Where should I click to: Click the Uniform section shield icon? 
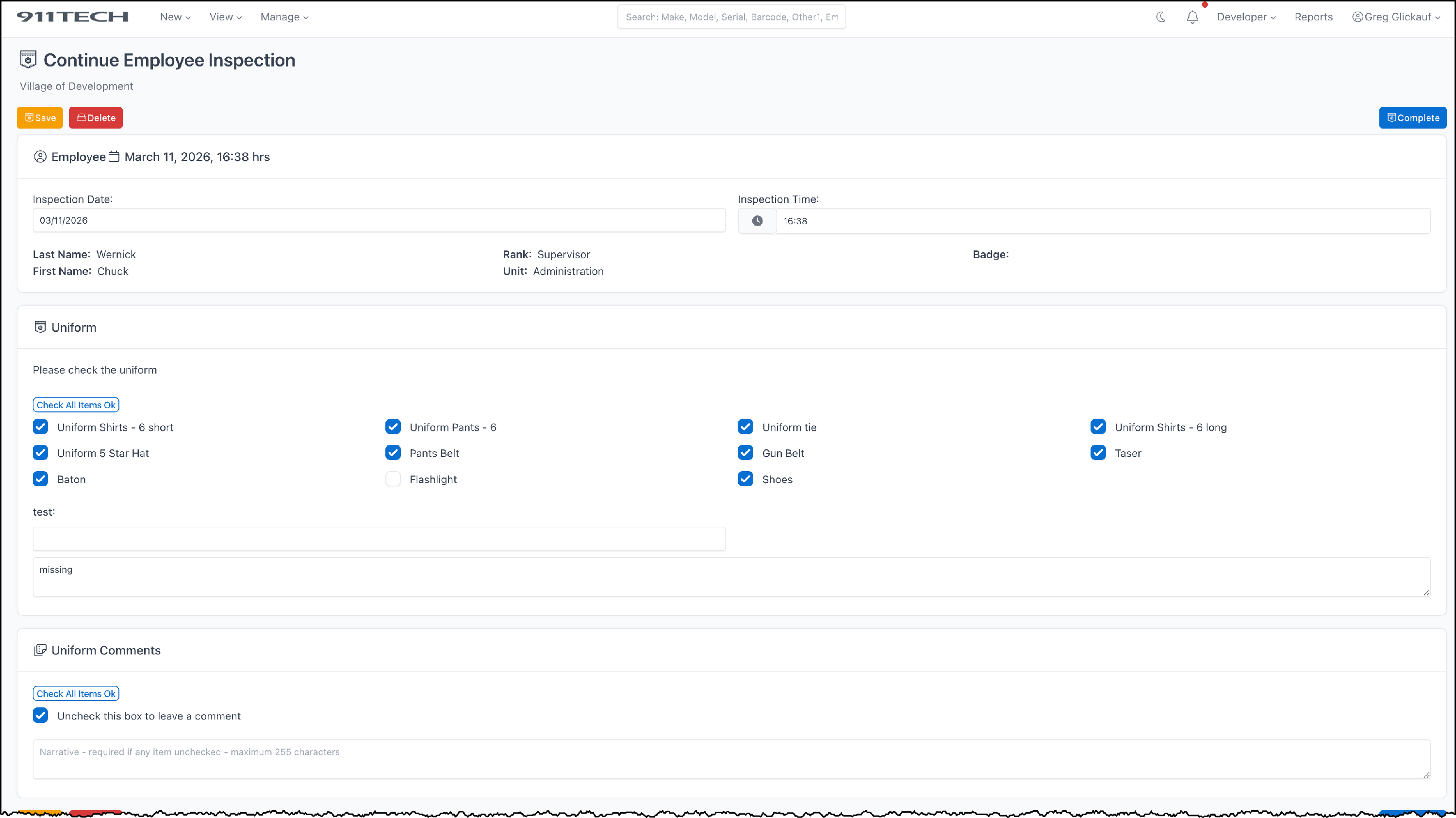point(40,327)
